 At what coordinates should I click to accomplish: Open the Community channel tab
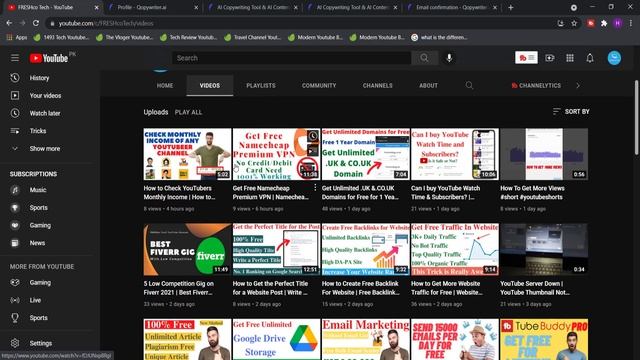point(319,85)
